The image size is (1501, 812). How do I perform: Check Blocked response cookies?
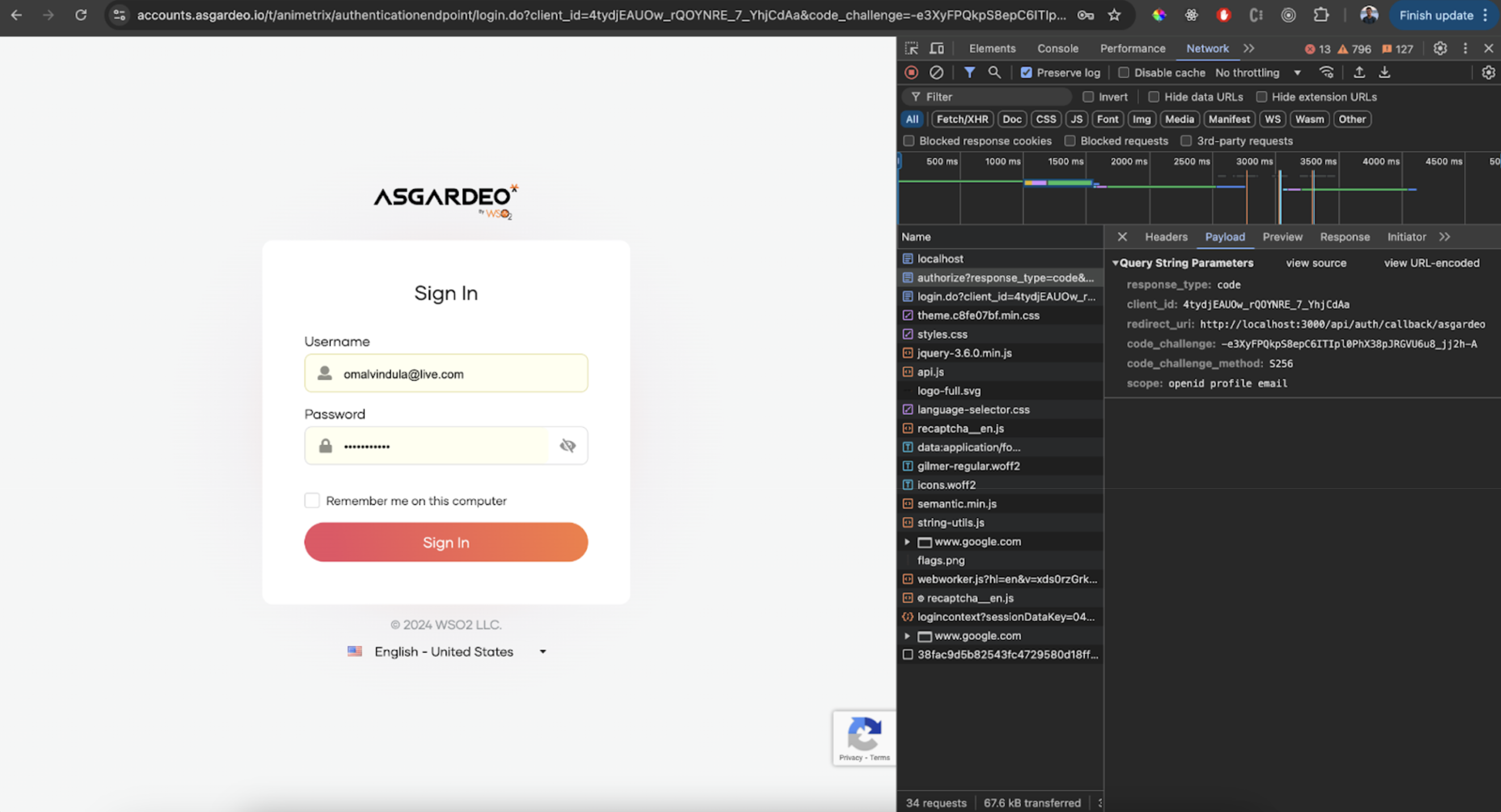pyautogui.click(x=908, y=141)
